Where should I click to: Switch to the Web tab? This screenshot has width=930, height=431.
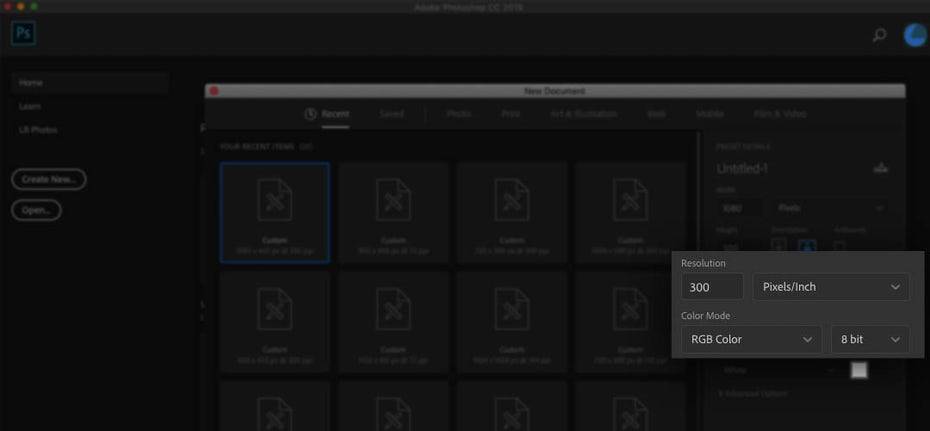point(656,114)
